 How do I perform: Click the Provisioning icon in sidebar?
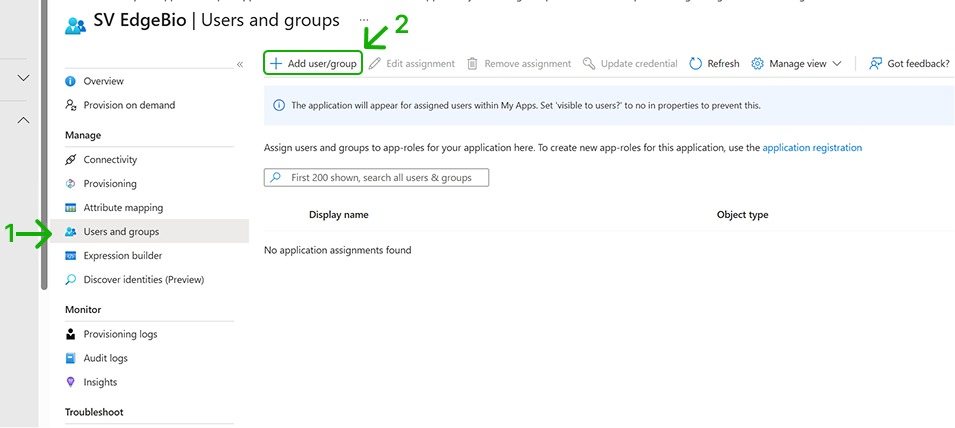click(70, 183)
